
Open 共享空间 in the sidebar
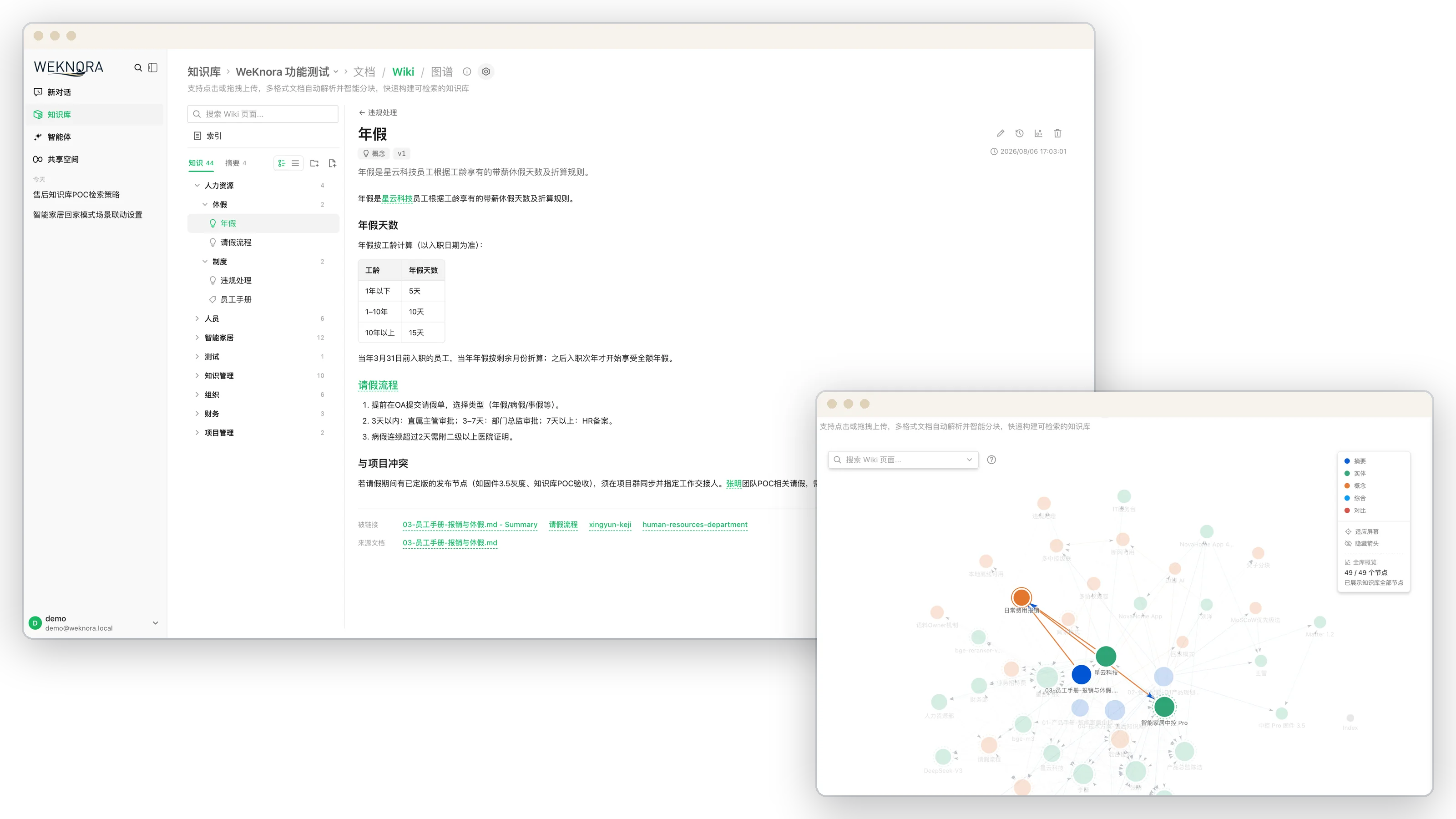[x=96, y=159]
